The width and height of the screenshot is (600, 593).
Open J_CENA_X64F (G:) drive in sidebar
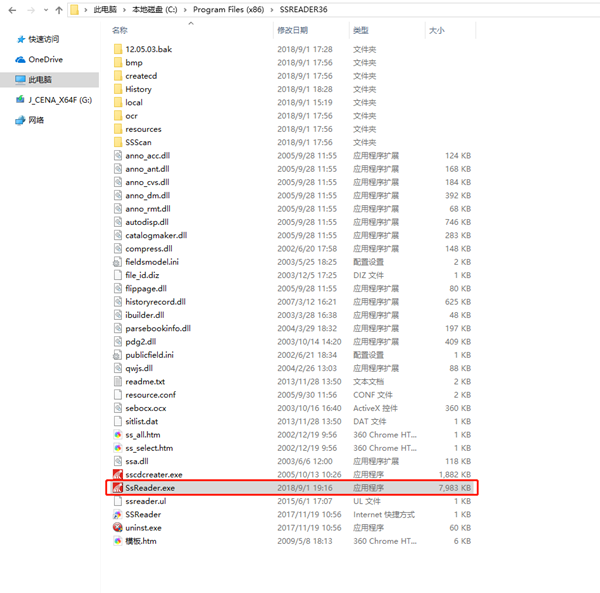60,100
